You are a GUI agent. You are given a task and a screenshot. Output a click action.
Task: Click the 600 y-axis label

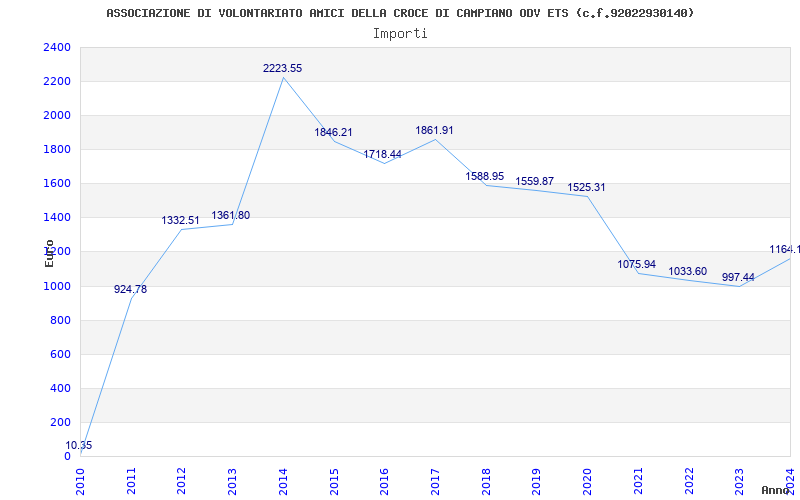coord(60,355)
